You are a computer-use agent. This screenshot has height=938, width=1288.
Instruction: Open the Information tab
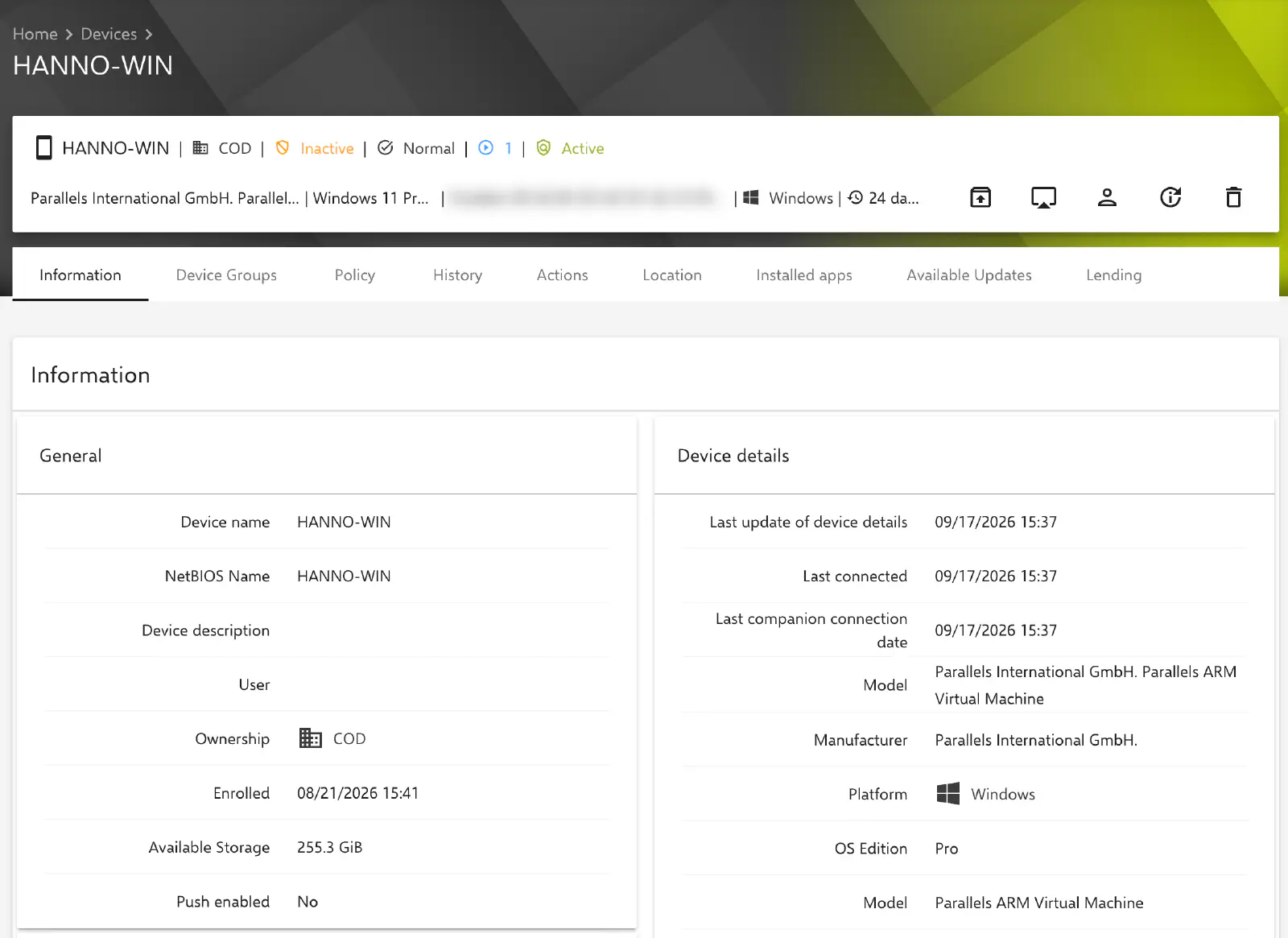tap(80, 275)
